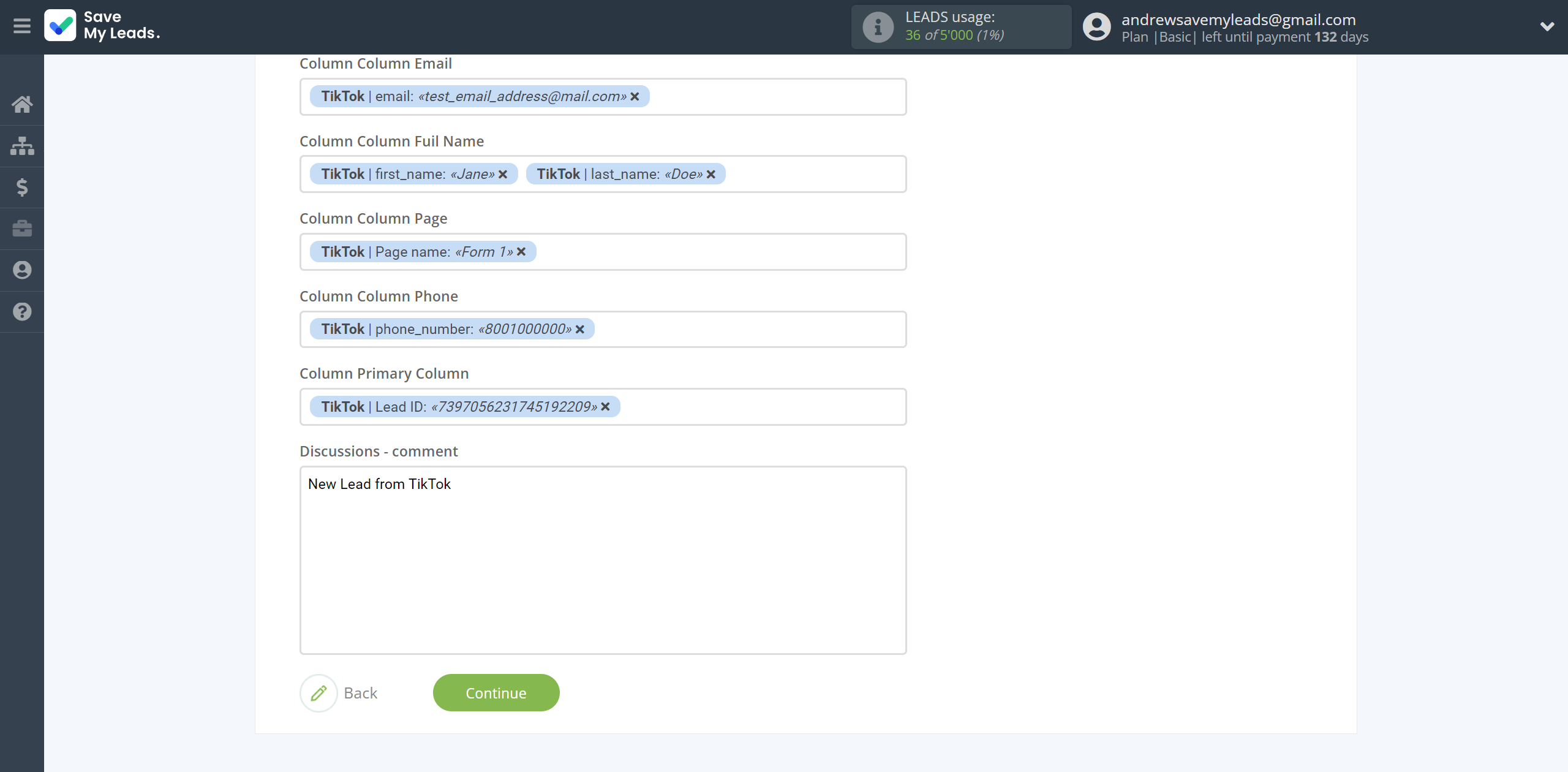The image size is (1568, 772).
Task: Select the TikTok last_name tag
Action: pyautogui.click(x=625, y=174)
